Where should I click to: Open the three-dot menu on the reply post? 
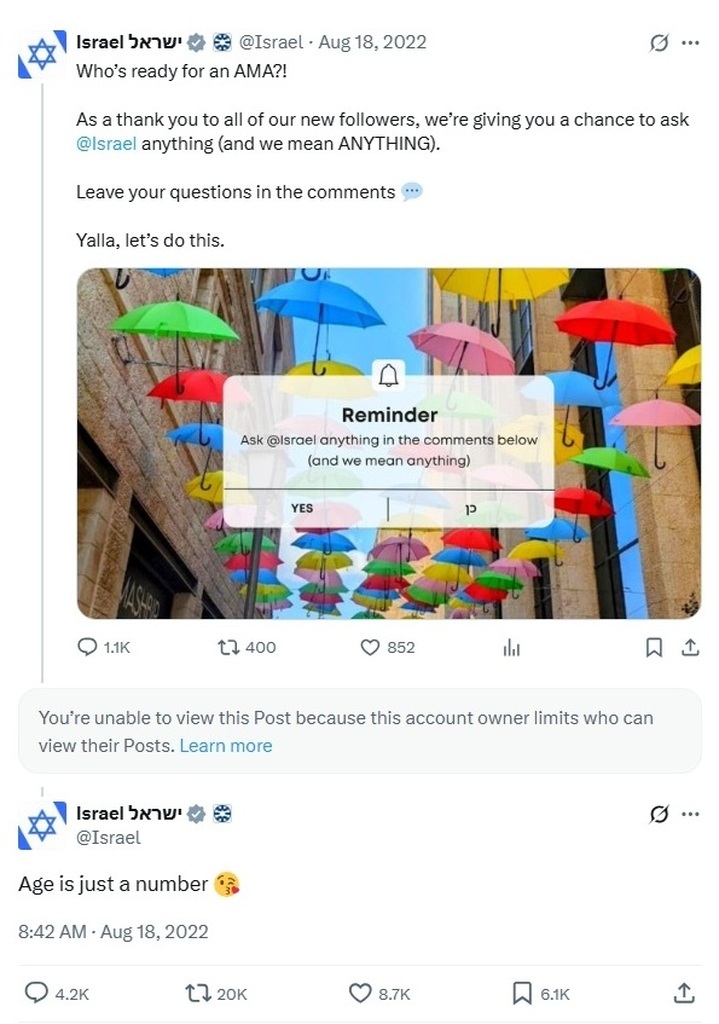point(690,814)
